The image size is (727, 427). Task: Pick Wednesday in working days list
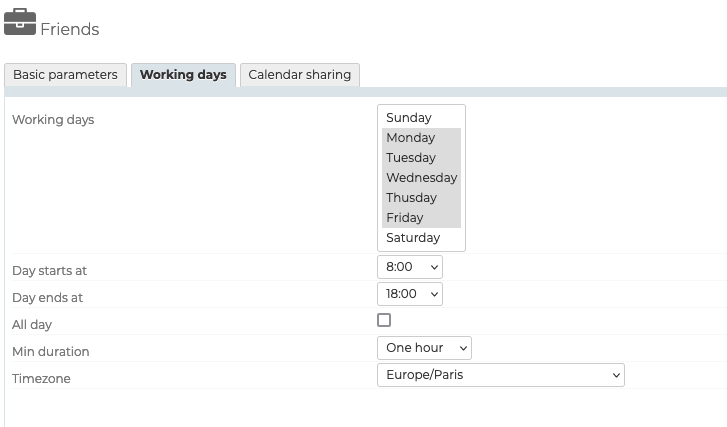click(421, 178)
